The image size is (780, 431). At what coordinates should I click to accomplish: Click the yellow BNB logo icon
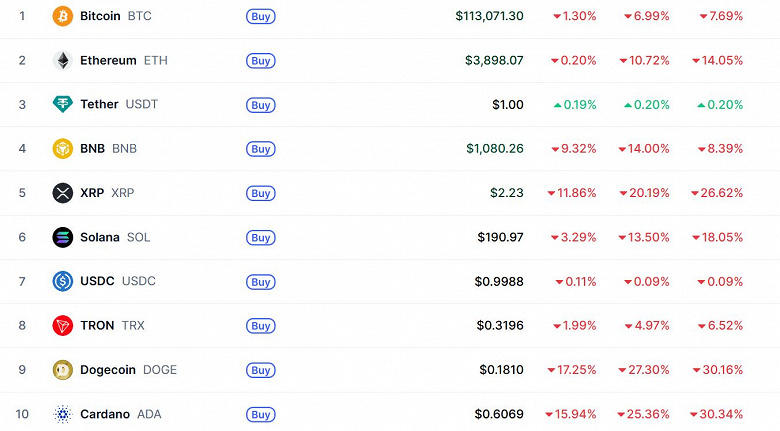pos(63,149)
